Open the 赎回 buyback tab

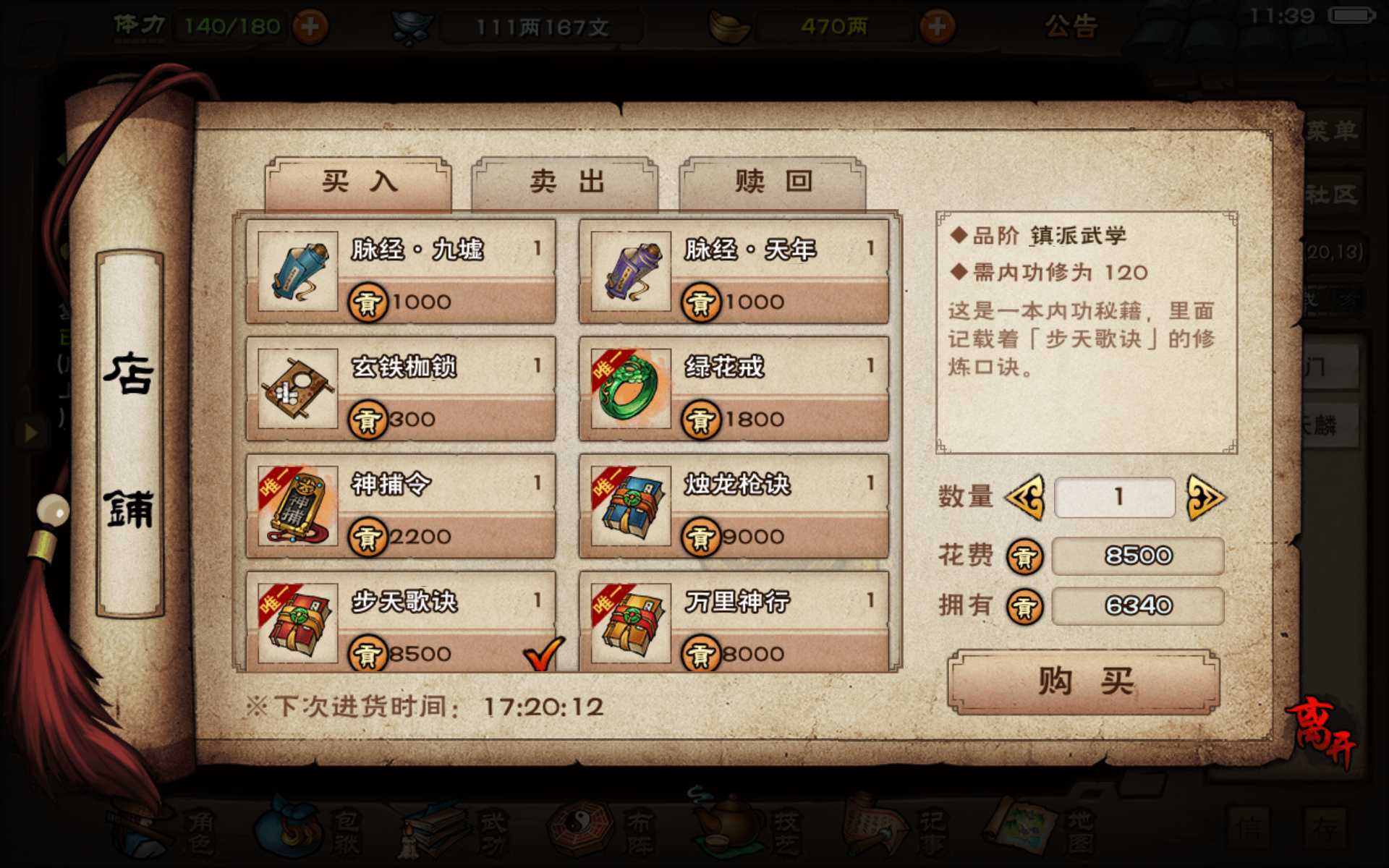point(773,182)
